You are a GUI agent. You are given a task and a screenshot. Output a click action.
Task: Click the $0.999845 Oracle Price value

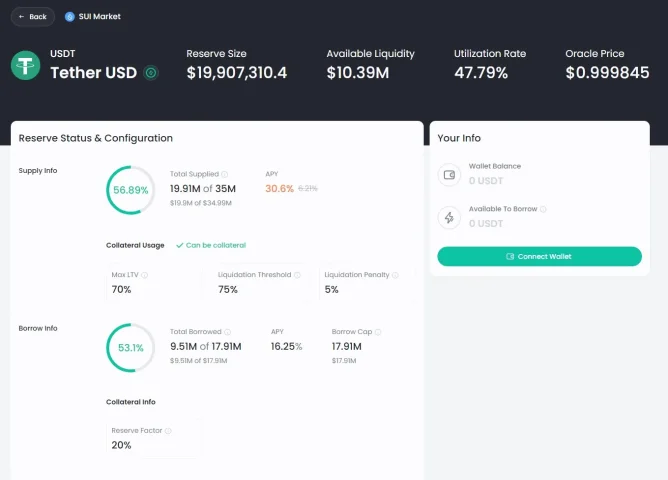(608, 73)
